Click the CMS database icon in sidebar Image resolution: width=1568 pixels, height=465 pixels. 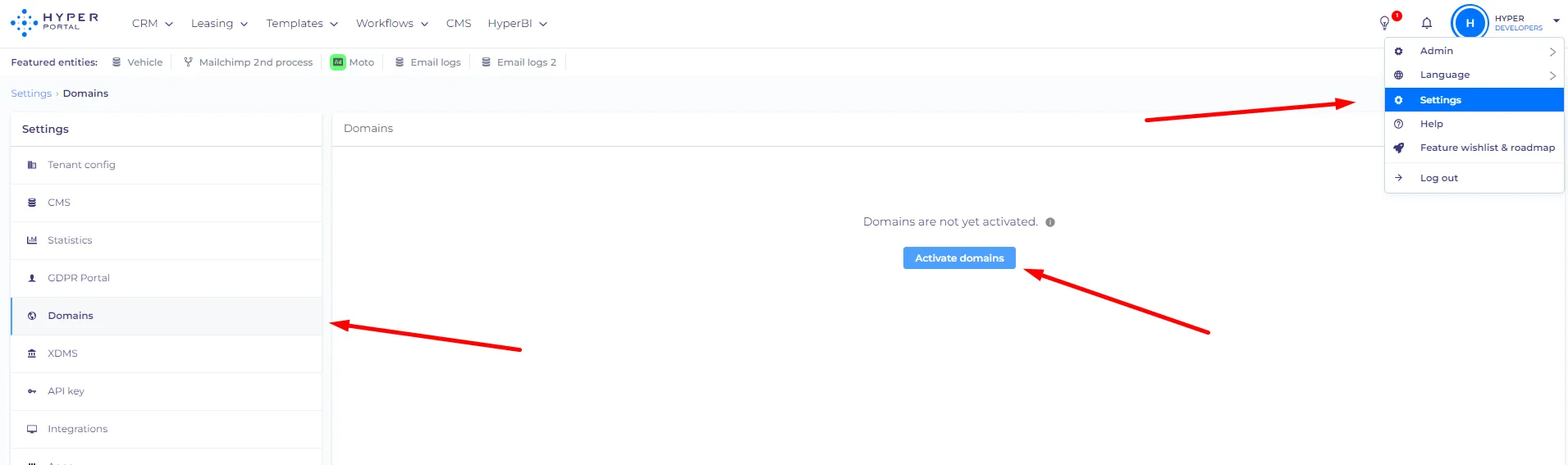[32, 203]
